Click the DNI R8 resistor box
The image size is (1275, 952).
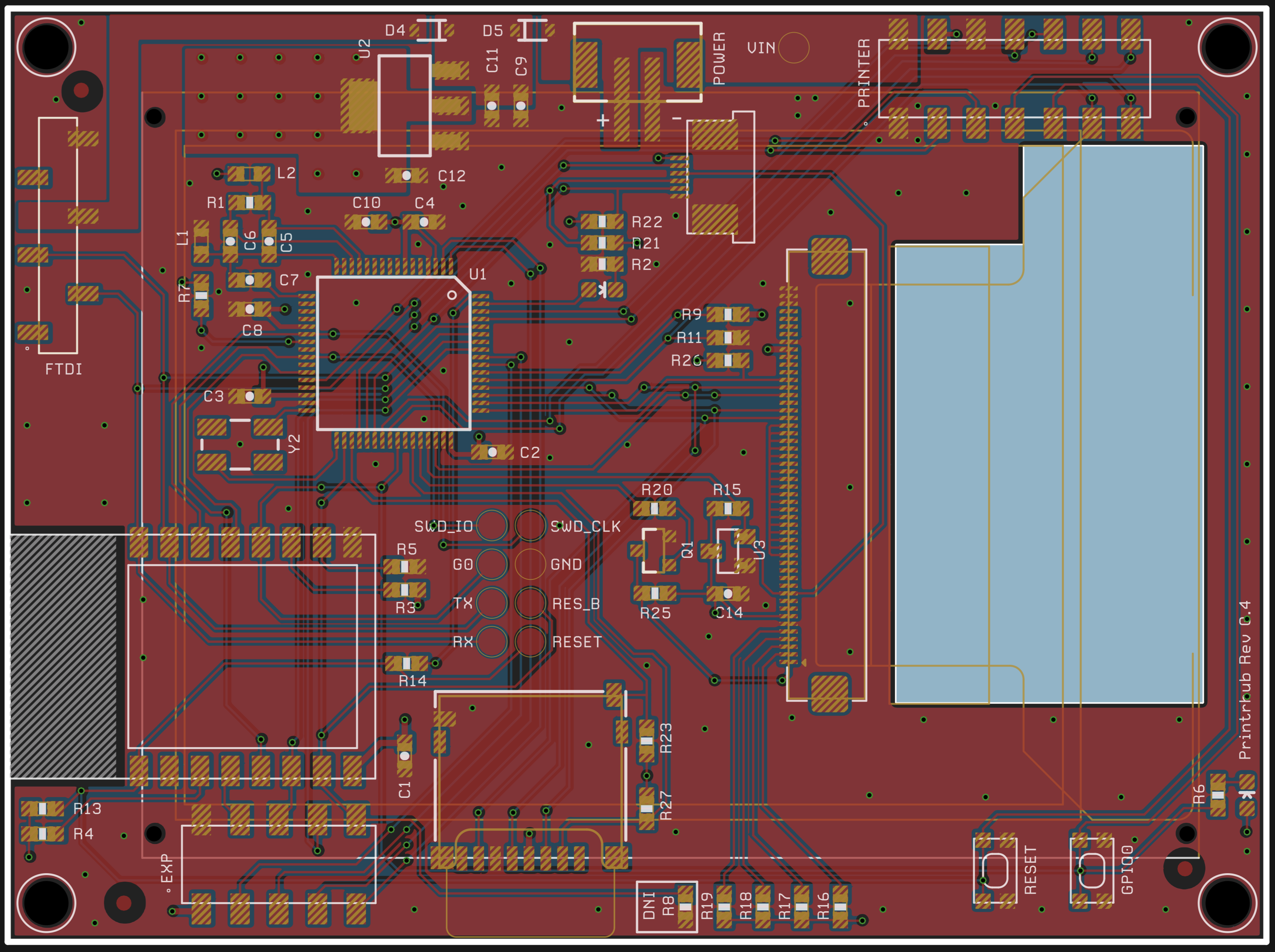667,907
